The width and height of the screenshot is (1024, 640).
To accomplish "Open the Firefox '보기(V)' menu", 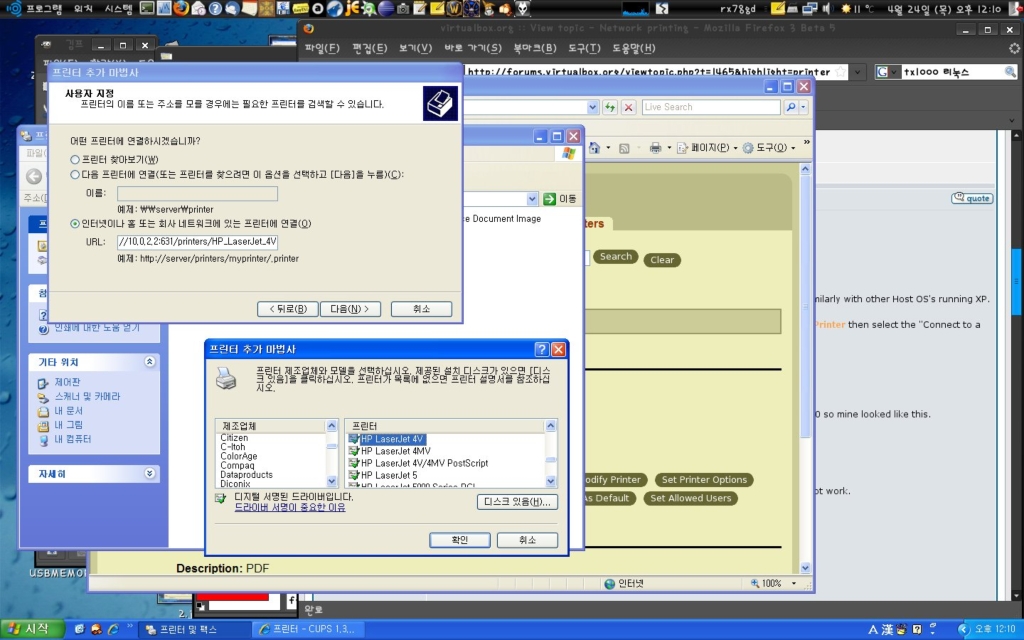I will click(415, 48).
